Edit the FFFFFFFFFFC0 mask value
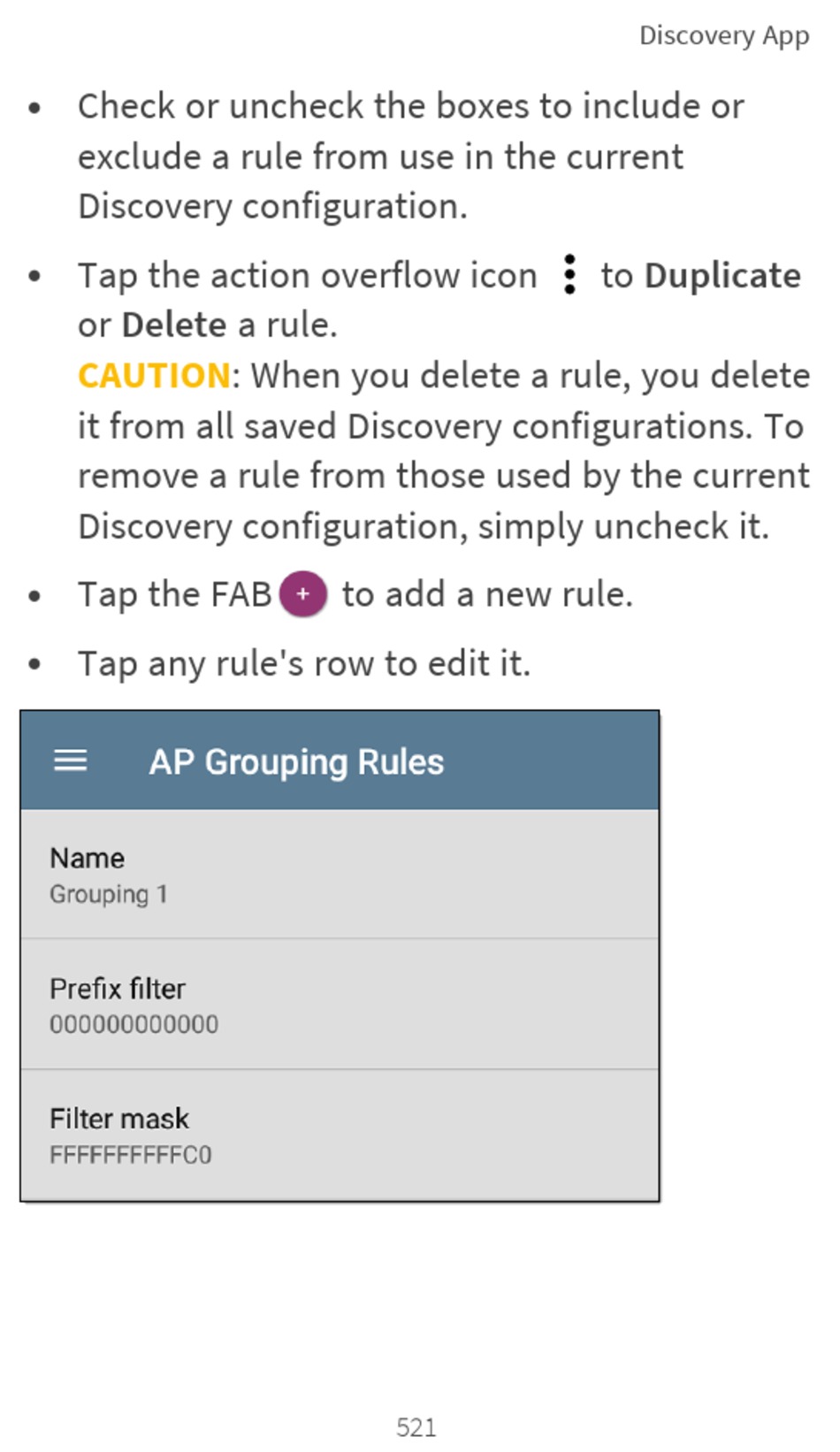Viewport: 840px width, 1452px height. pyautogui.click(x=131, y=1155)
